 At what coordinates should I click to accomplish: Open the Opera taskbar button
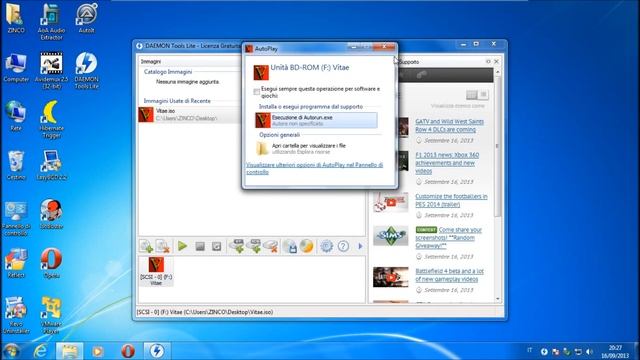128,351
